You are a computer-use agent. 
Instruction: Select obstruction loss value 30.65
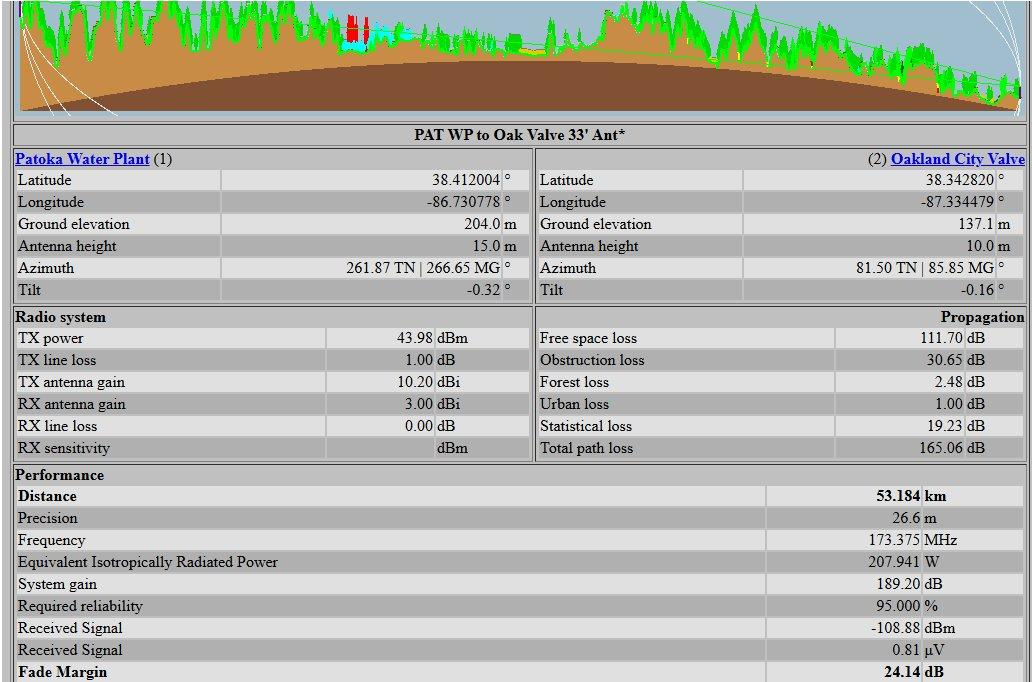(x=946, y=360)
